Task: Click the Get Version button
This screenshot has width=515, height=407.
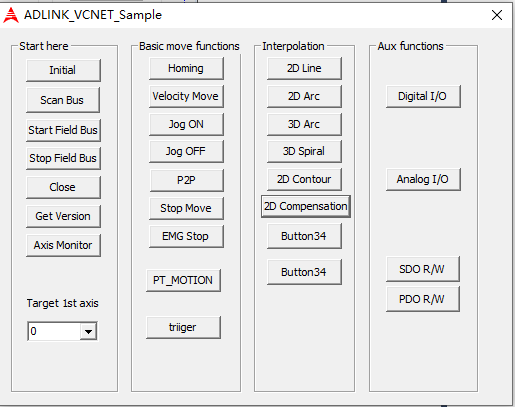Action: (63, 216)
